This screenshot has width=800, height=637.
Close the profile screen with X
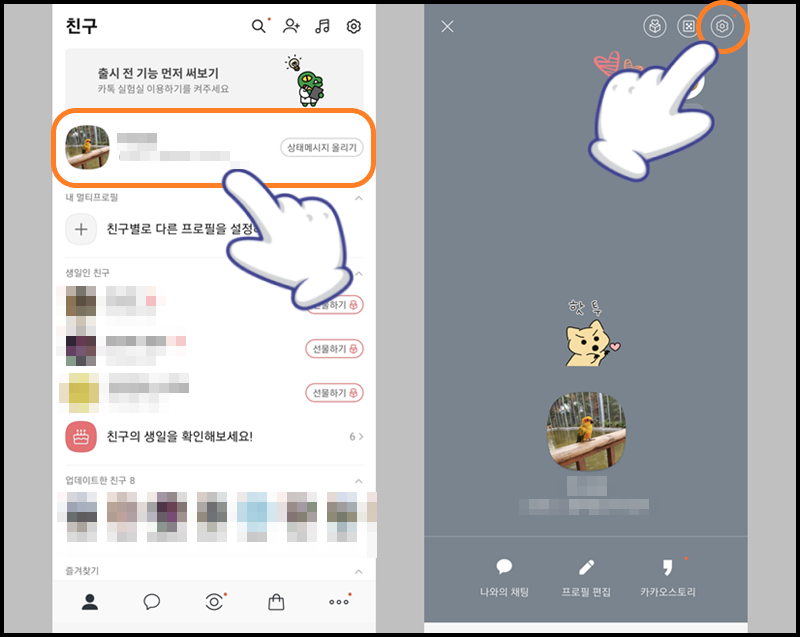pos(447,27)
